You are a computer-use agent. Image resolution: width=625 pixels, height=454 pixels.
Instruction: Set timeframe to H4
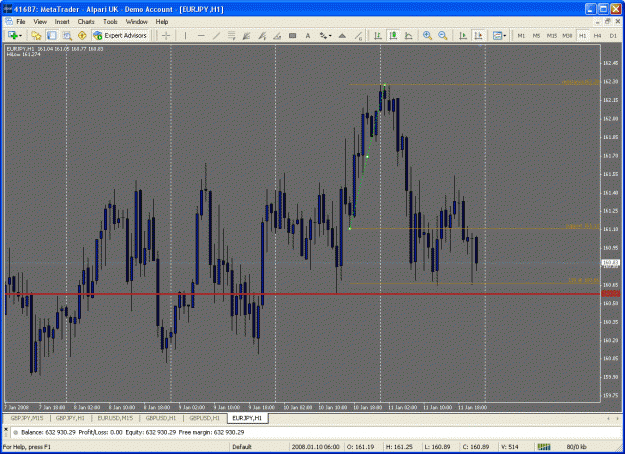click(x=597, y=35)
